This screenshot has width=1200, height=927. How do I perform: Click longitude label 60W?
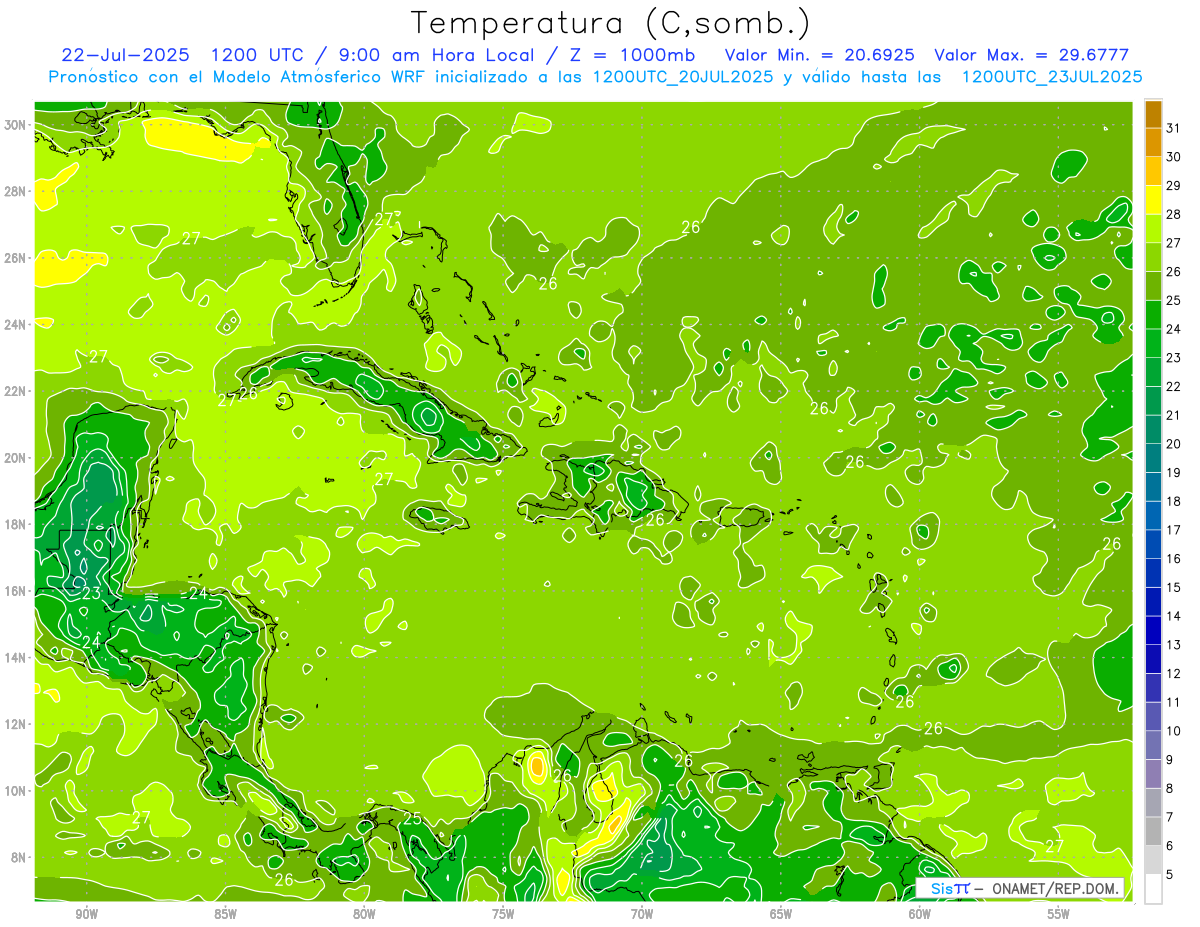(x=920, y=914)
